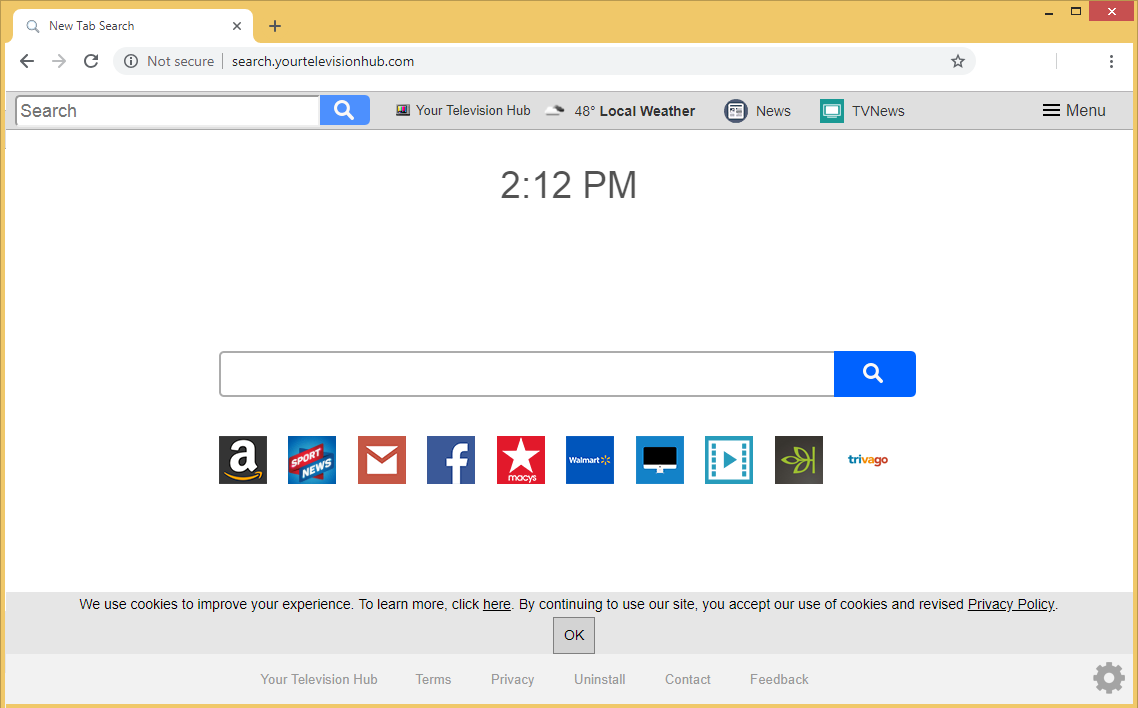Click the blue video play tile

[729, 460]
